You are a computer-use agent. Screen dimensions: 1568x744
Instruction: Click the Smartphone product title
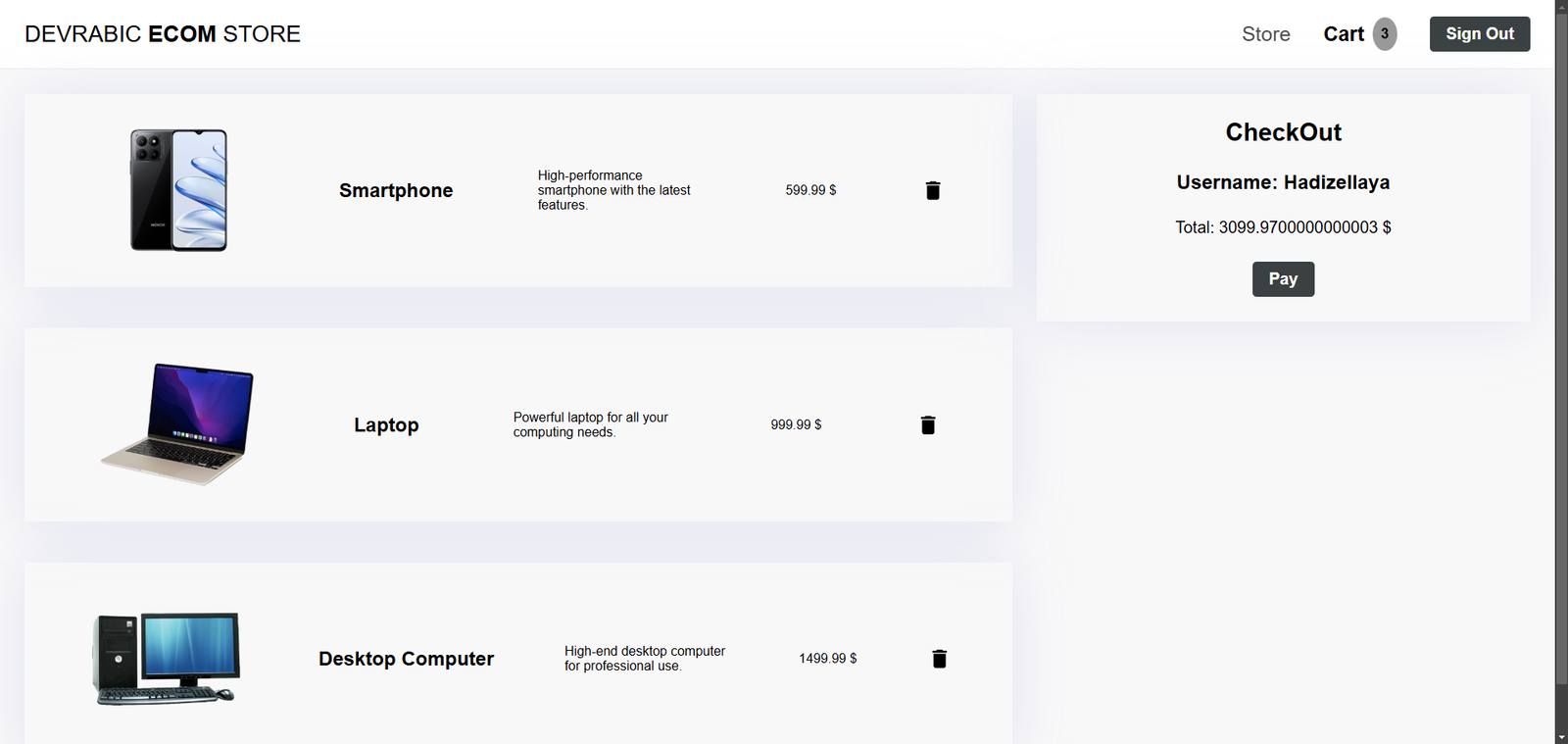[396, 190]
